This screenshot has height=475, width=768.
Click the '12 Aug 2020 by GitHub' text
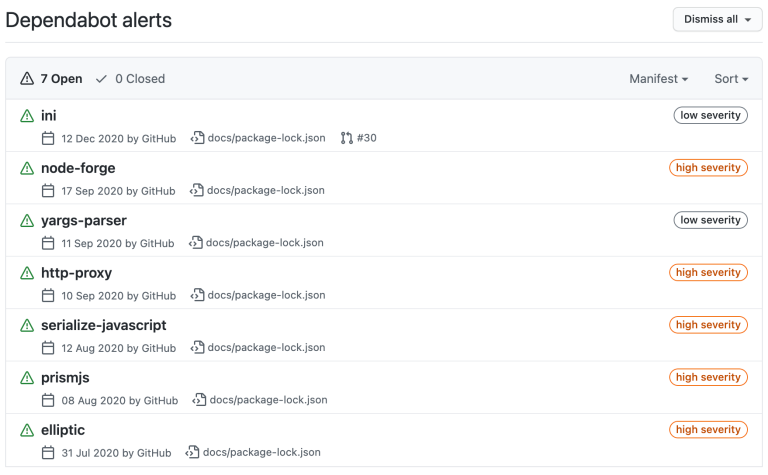click(119, 348)
